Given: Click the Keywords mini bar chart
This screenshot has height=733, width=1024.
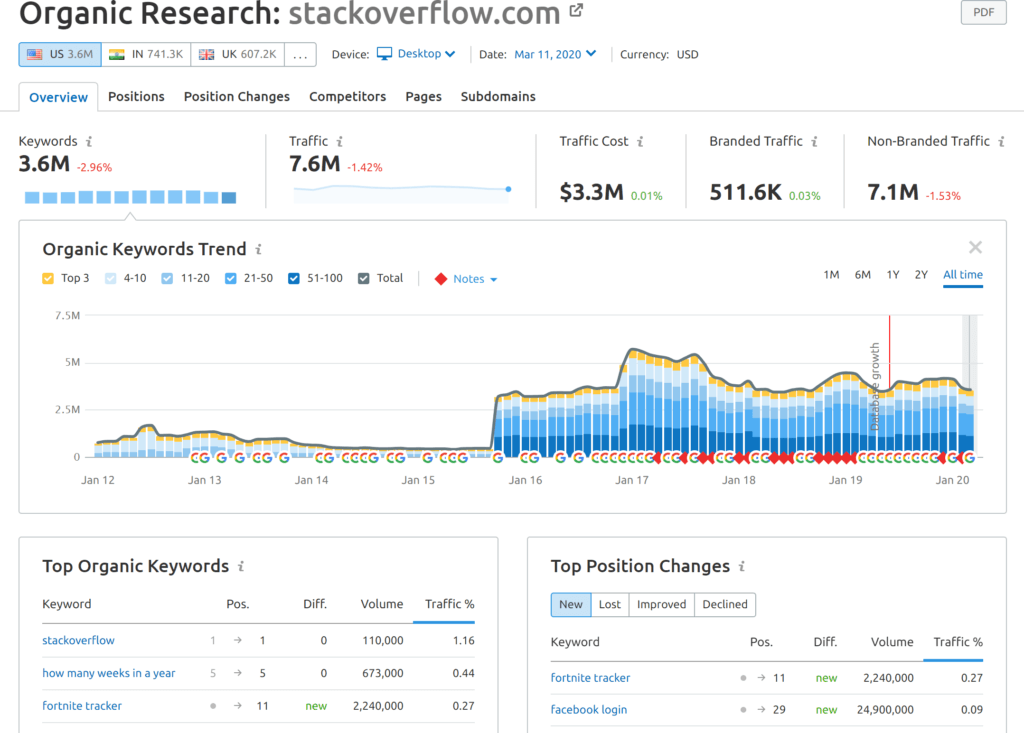Looking at the screenshot, I should pos(130,197).
